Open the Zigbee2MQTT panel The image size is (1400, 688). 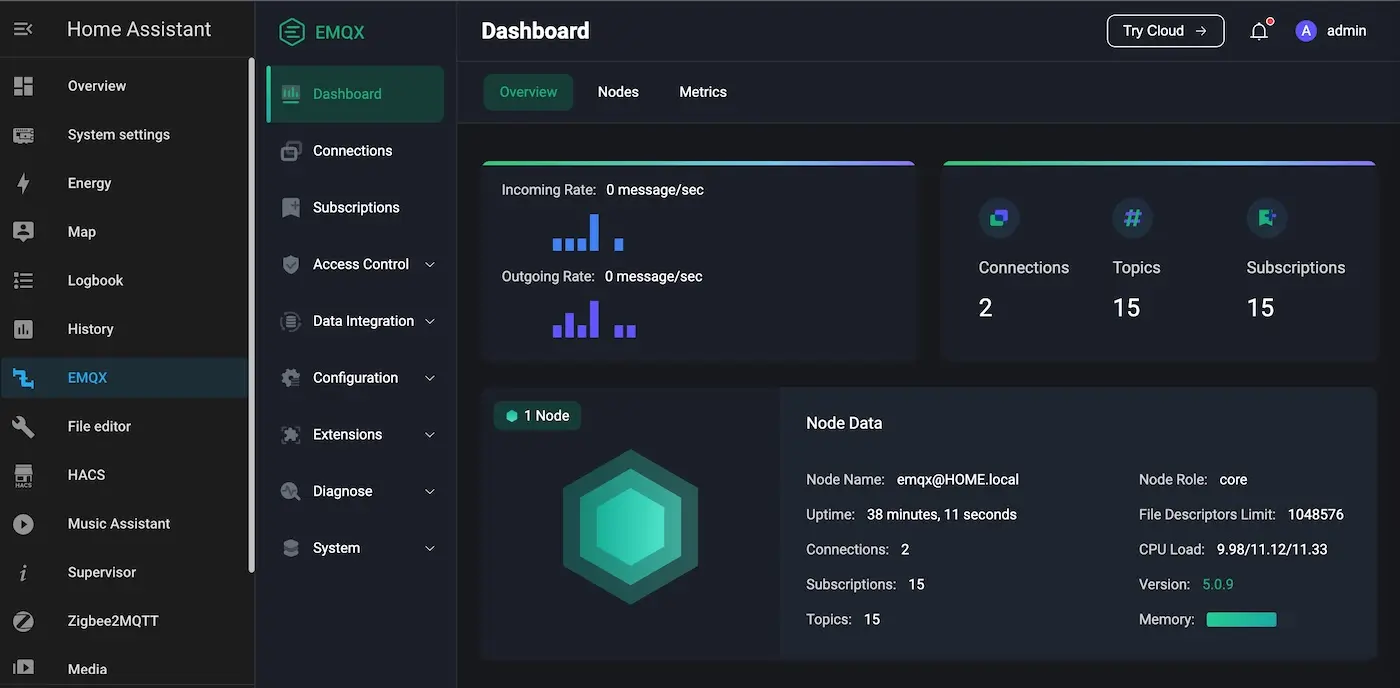(124, 621)
